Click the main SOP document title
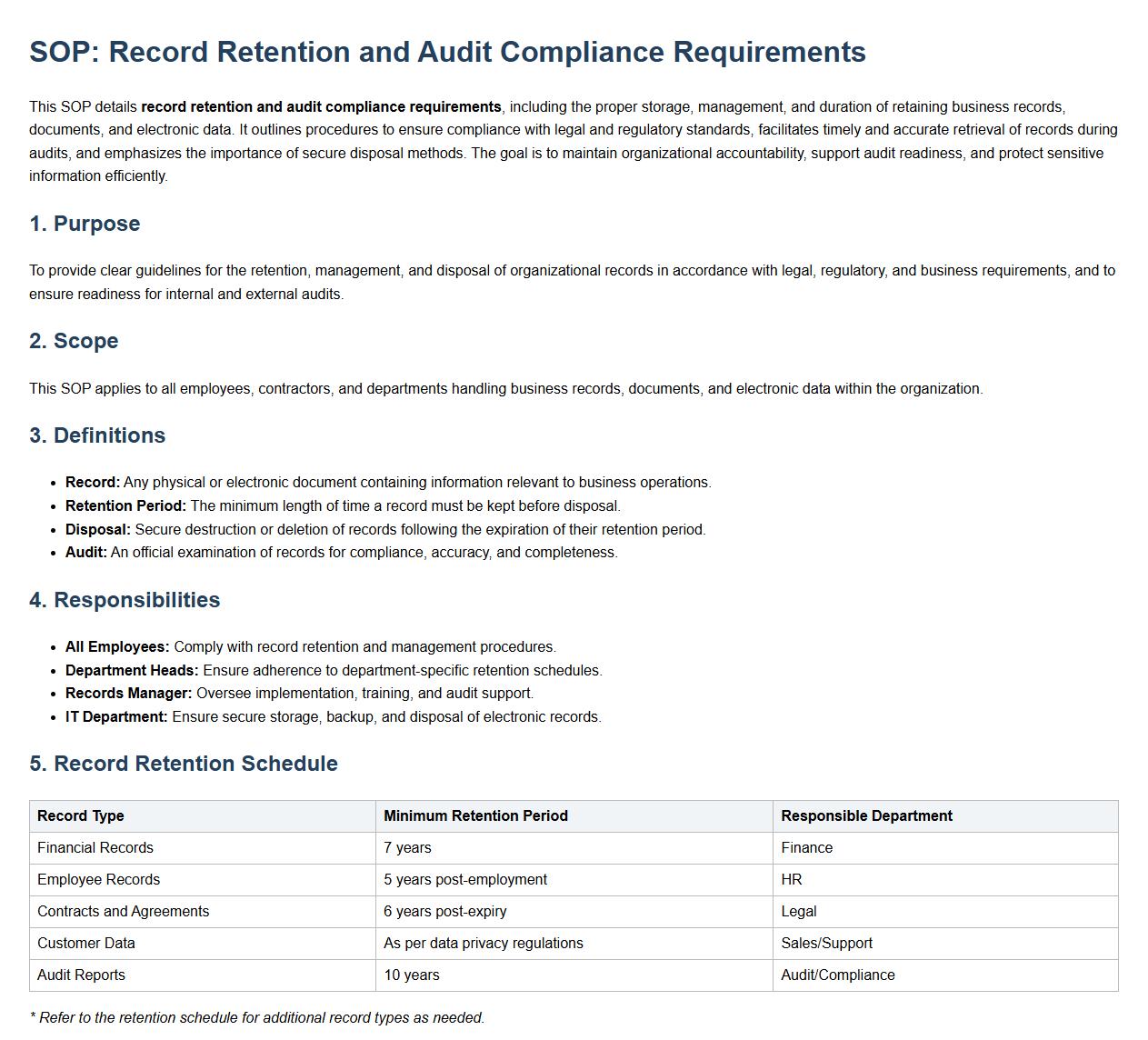Image resolution: width=1148 pixels, height=1040 pixels. tap(447, 52)
